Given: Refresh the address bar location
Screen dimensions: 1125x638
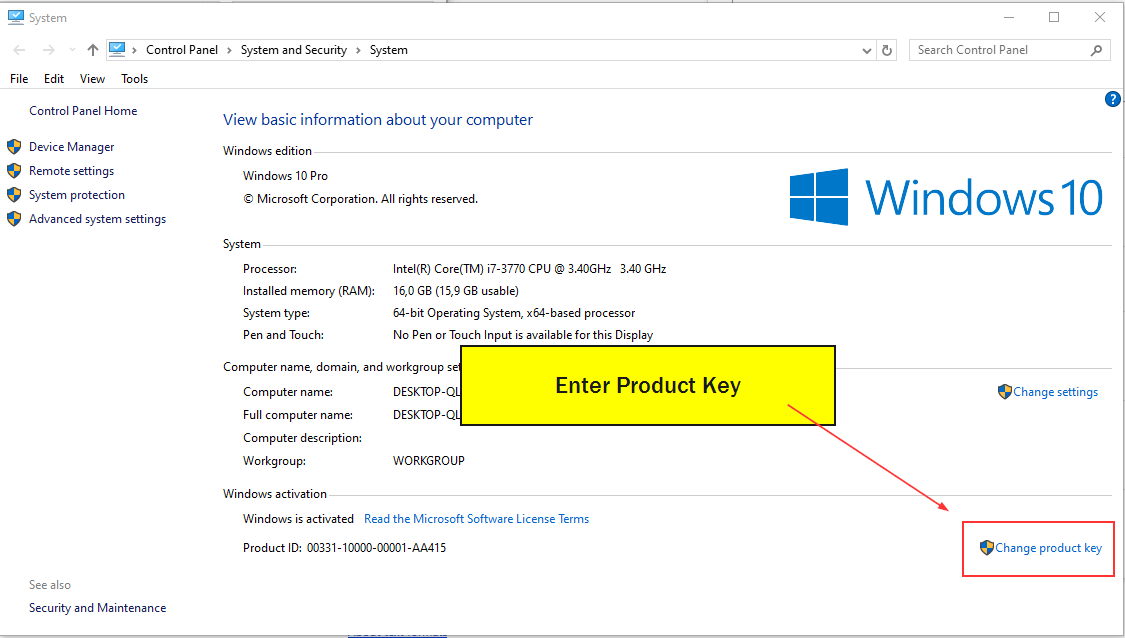Looking at the screenshot, I should click(x=887, y=50).
